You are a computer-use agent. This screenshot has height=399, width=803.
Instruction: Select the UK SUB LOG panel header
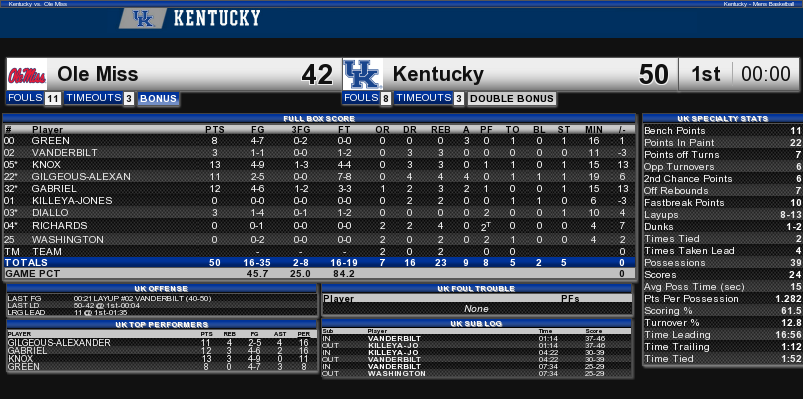tap(476, 324)
